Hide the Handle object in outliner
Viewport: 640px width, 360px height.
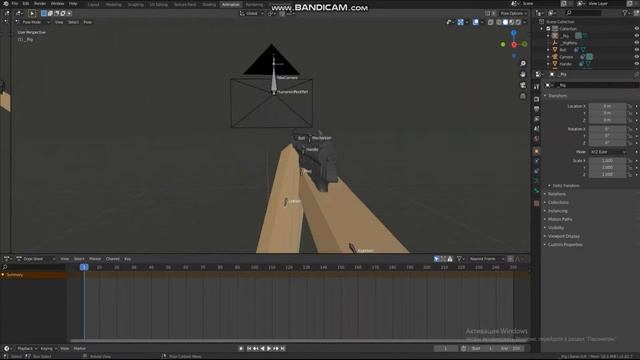click(636, 64)
